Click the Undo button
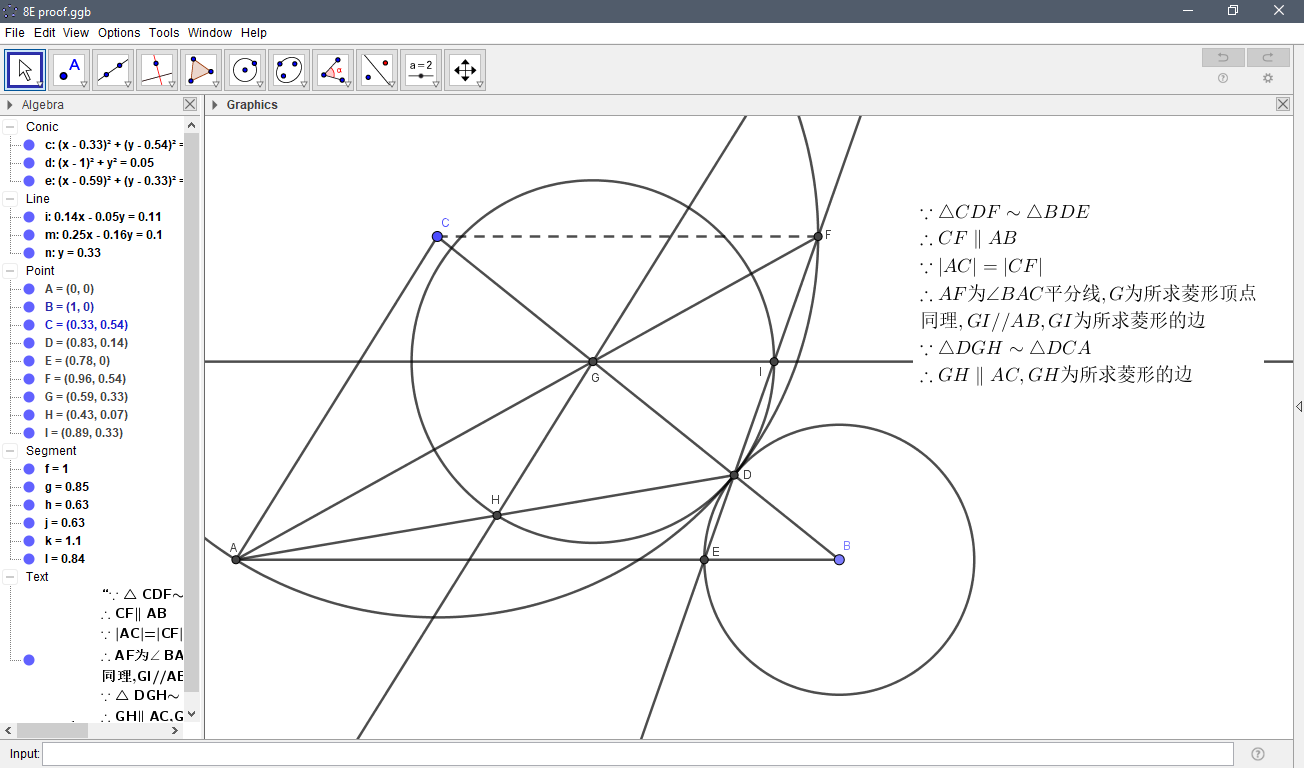 click(x=1222, y=57)
